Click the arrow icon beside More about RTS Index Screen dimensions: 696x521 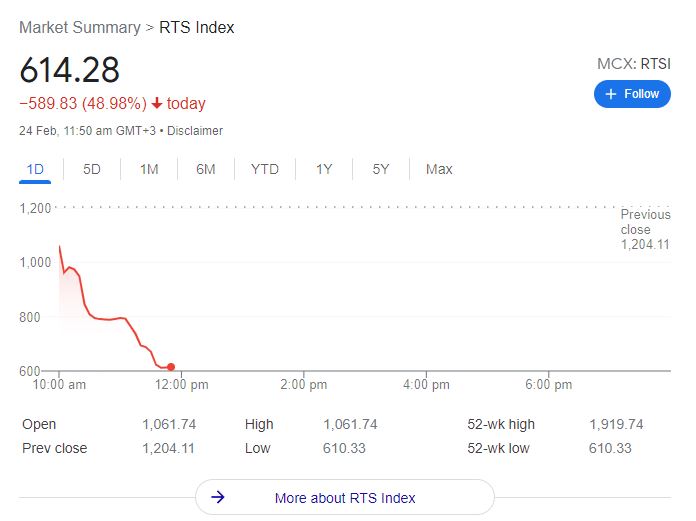click(x=219, y=497)
